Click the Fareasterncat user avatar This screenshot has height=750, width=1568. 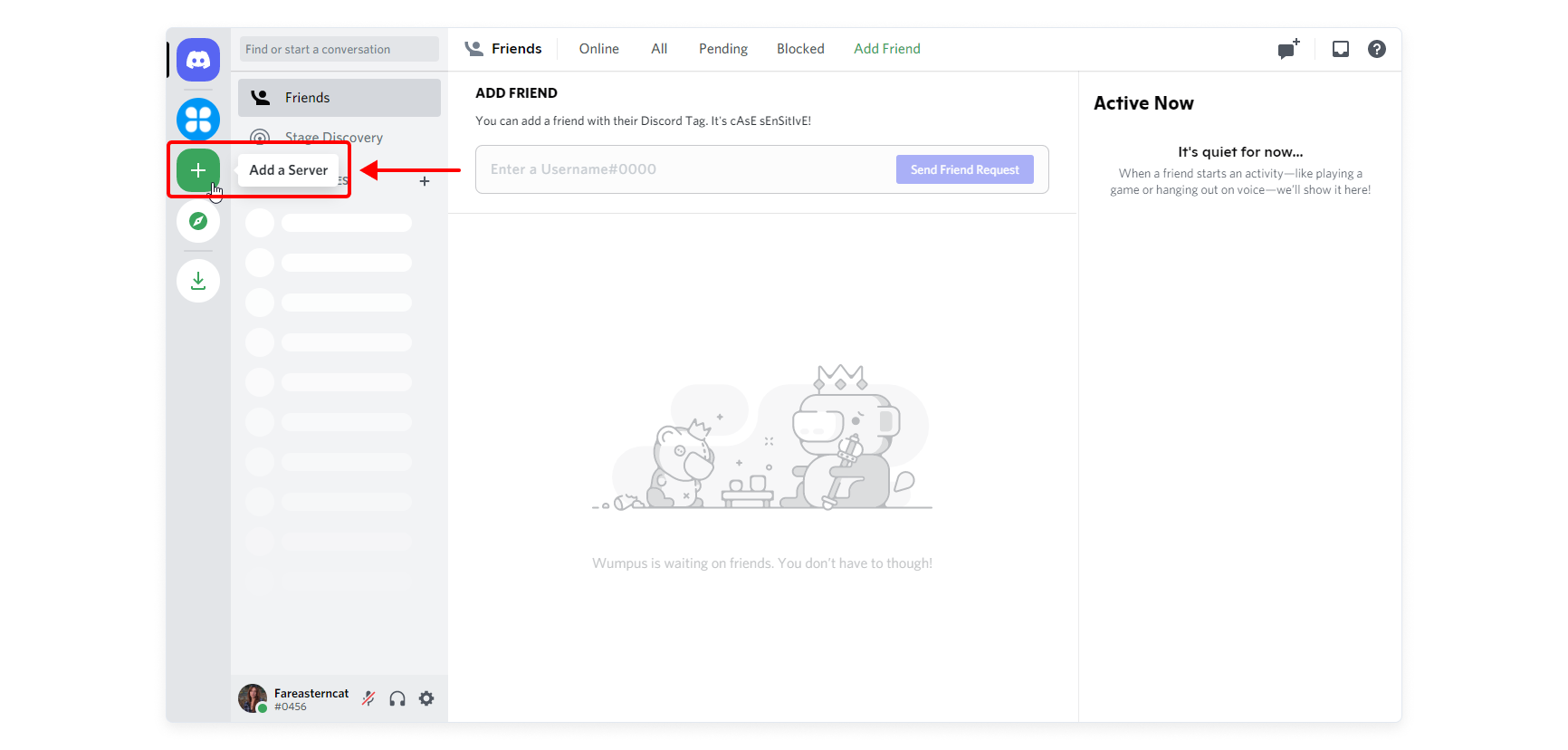tap(253, 698)
